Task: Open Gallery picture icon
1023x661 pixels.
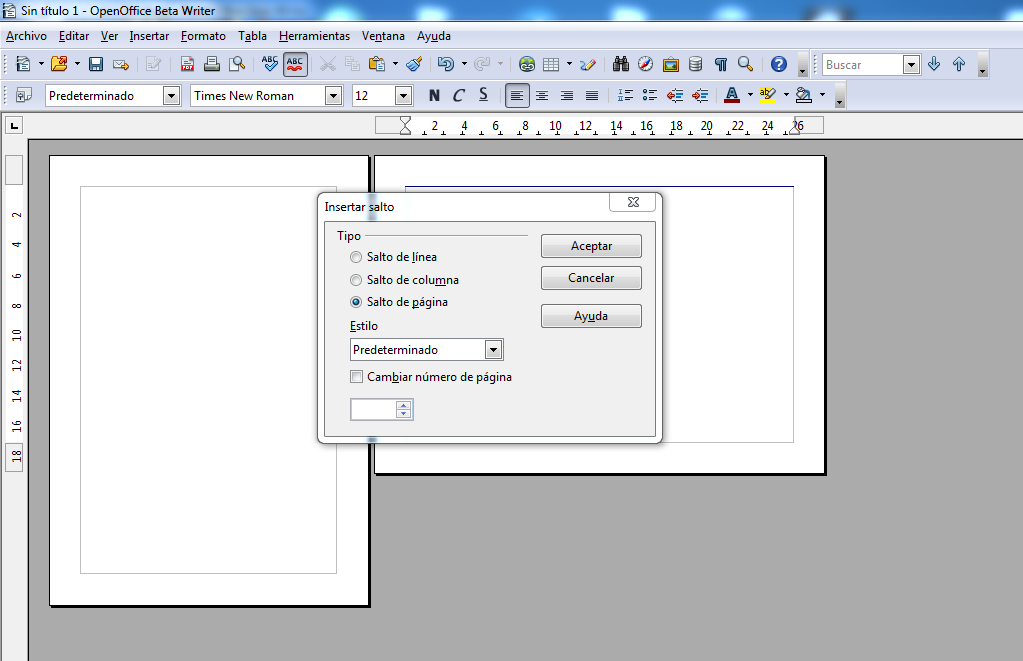Action: coord(671,64)
